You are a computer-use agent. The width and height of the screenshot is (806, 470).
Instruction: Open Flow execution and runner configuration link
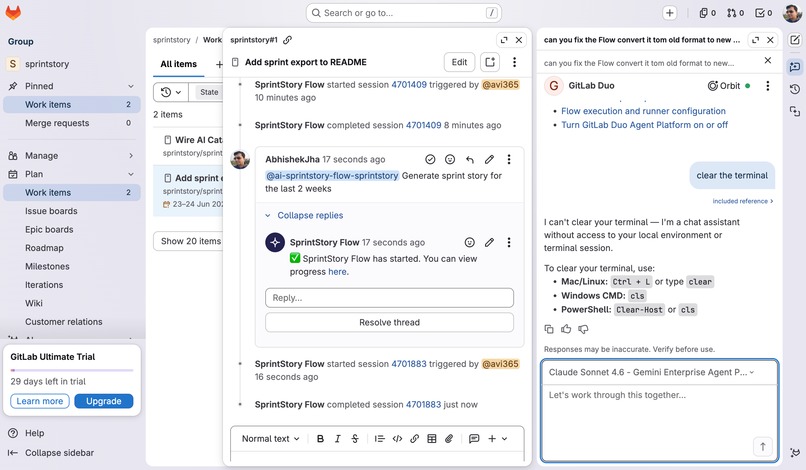[x=643, y=111]
